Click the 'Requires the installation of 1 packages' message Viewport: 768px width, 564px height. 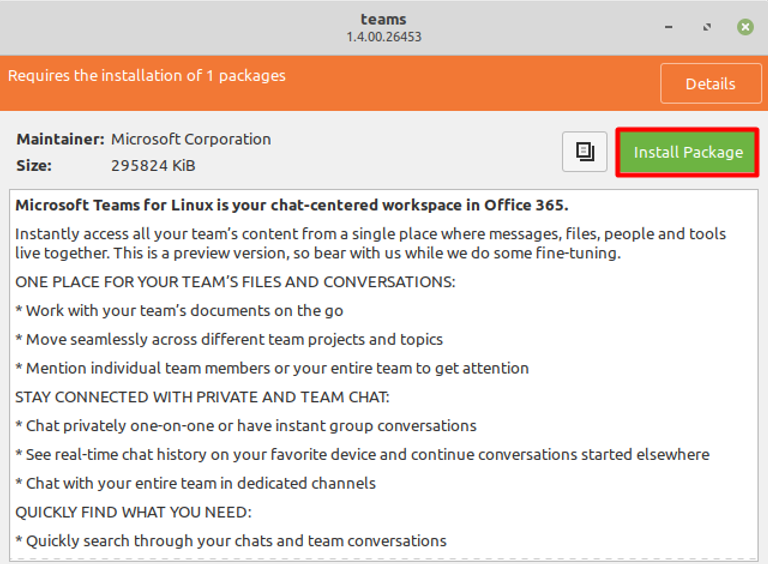[147, 76]
